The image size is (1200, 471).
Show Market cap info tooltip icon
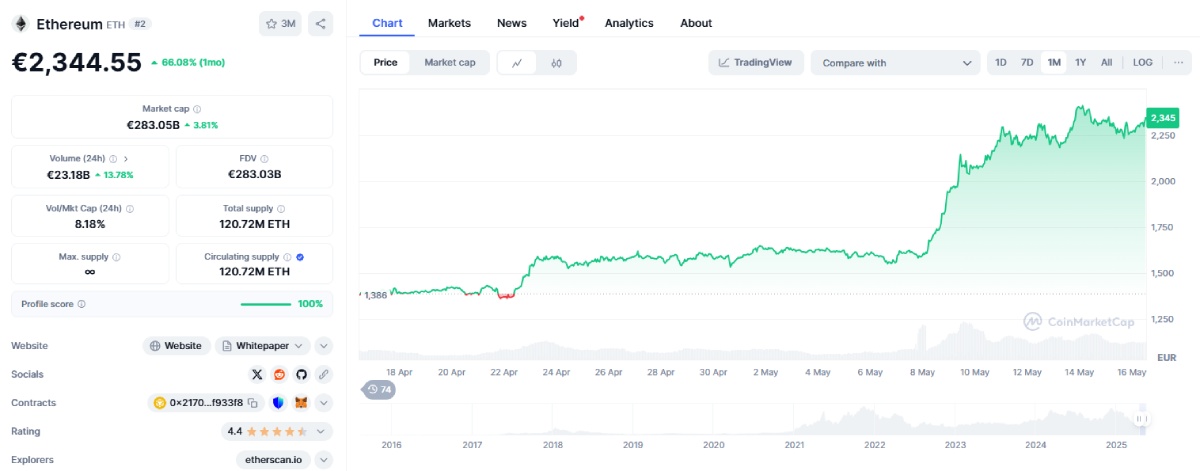(197, 109)
